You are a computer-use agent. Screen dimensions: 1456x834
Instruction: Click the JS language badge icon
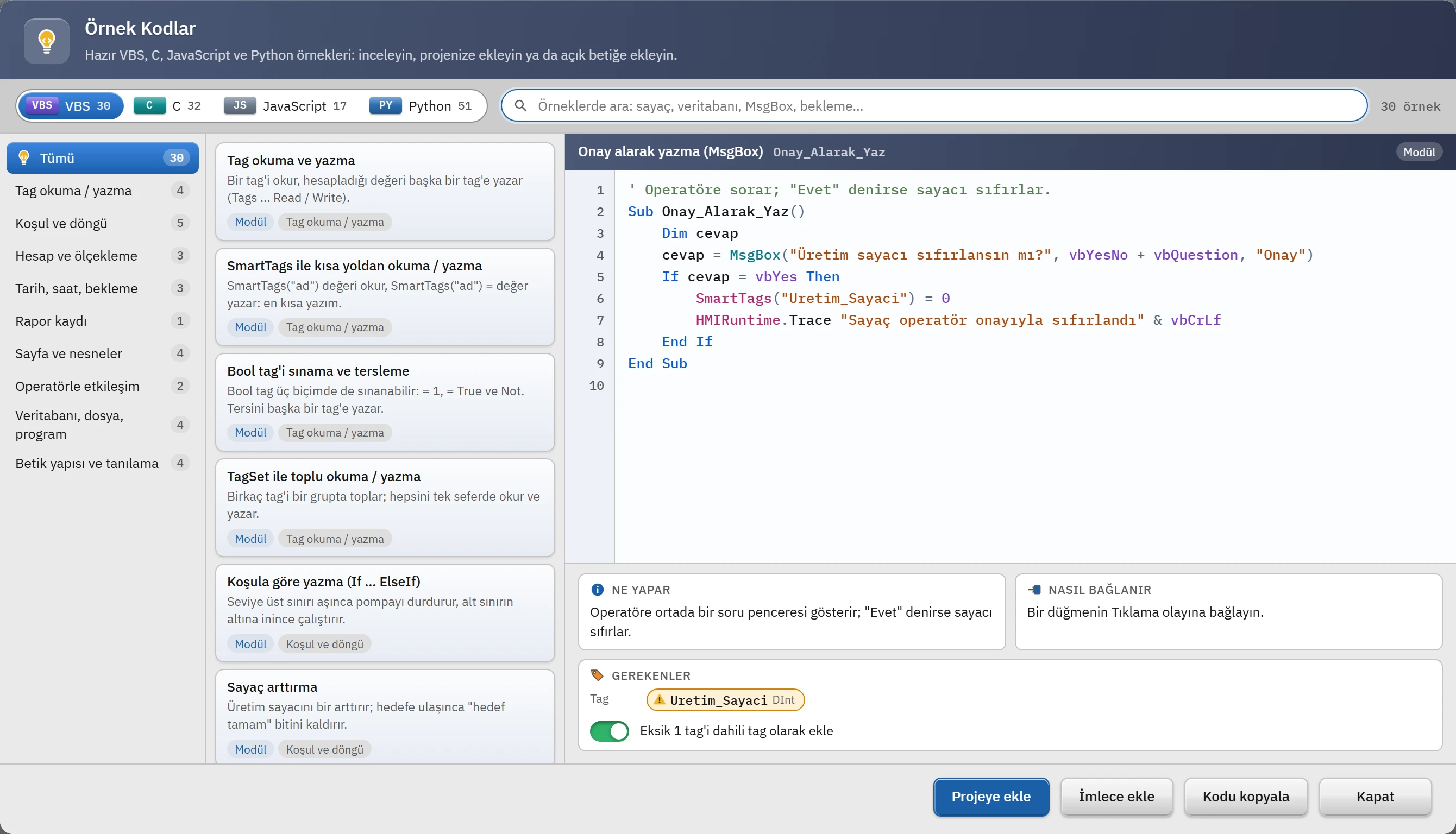point(240,105)
